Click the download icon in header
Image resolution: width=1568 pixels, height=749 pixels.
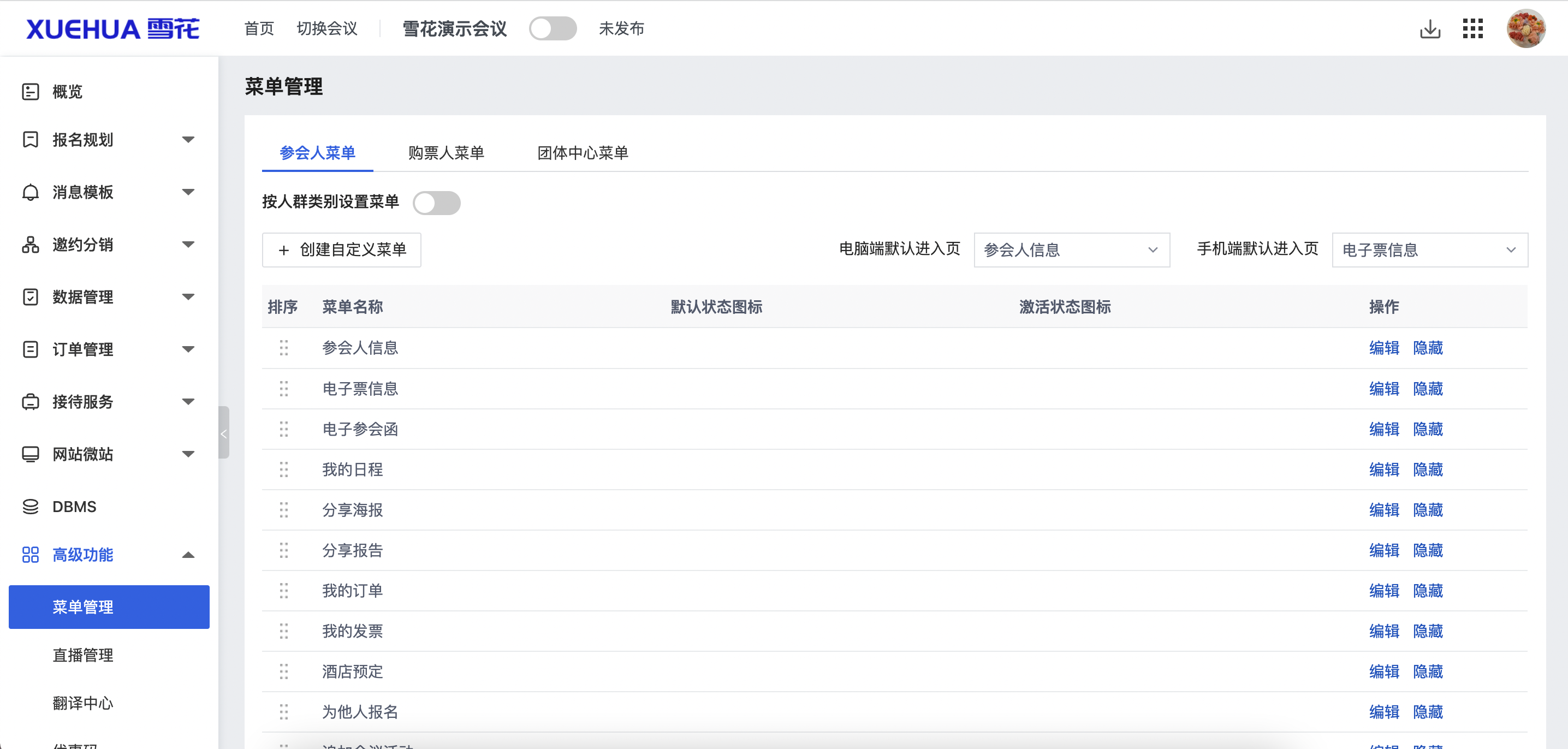coord(1430,28)
